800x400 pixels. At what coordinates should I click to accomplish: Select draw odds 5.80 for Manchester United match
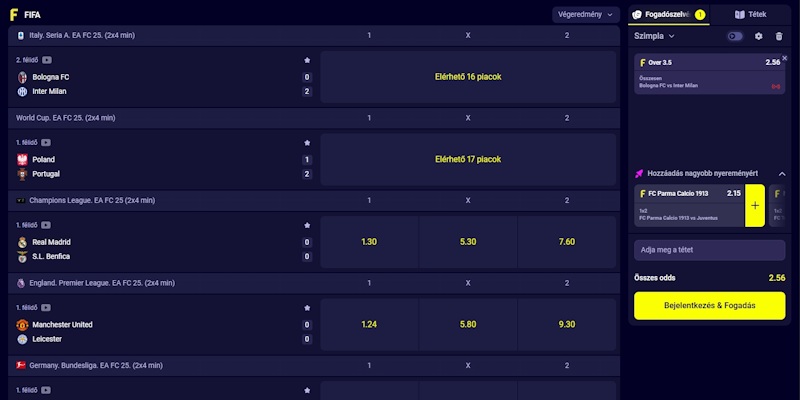click(468, 324)
